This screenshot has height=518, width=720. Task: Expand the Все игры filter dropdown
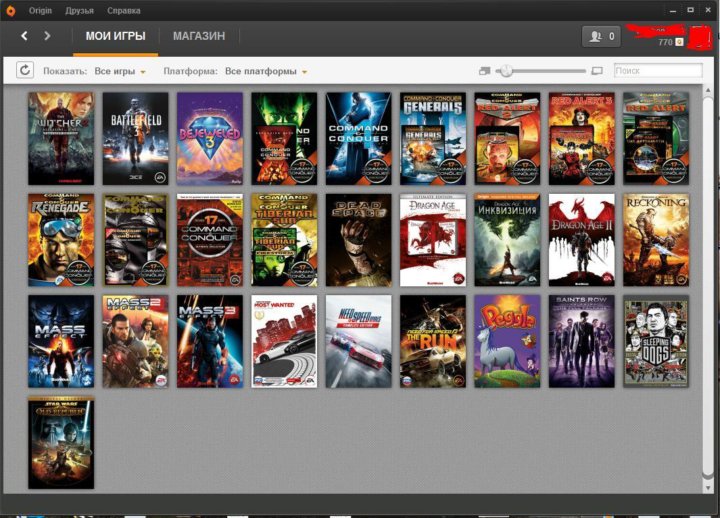tap(120, 72)
